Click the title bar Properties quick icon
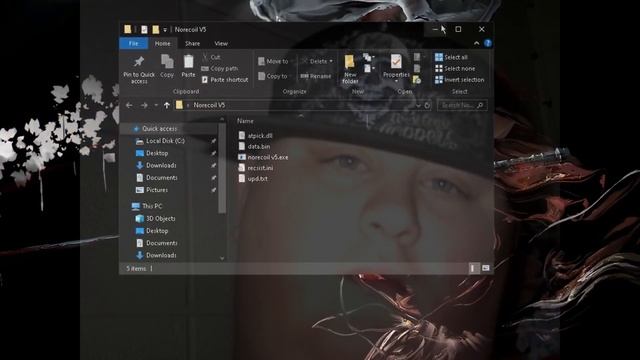Viewport: 640px width, 360px height. click(x=144, y=29)
